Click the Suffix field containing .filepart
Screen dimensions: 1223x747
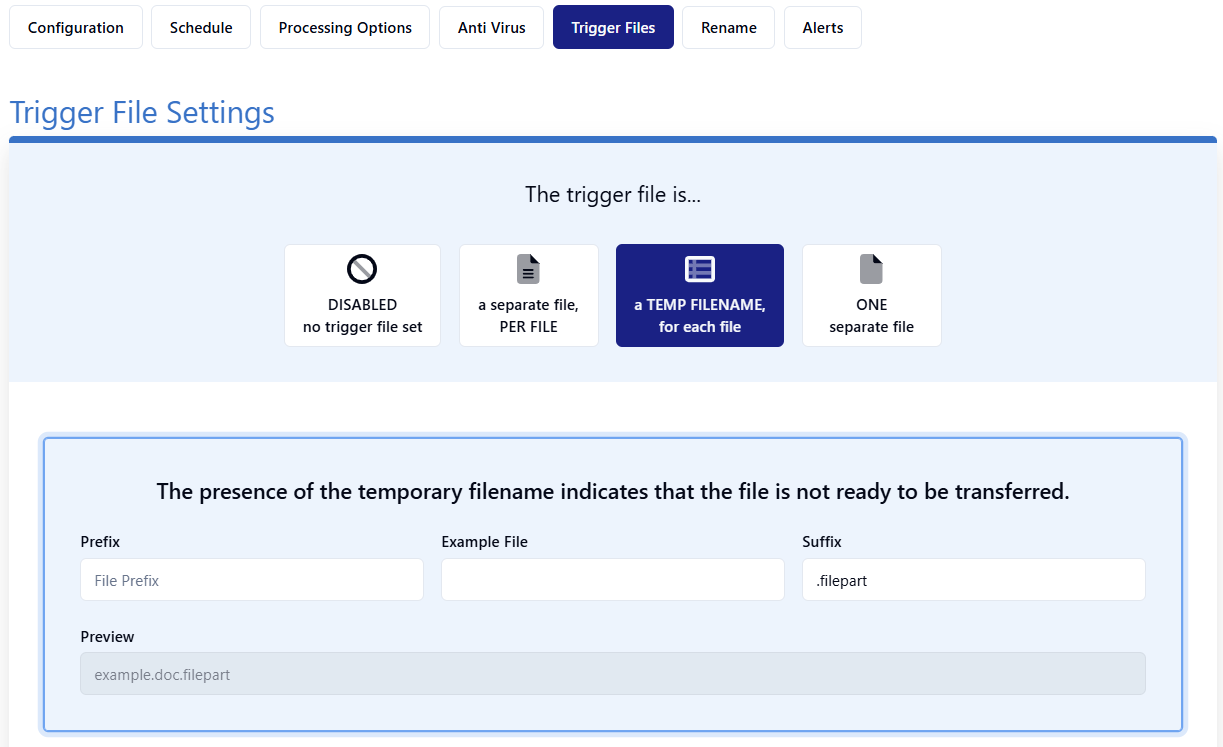(973, 580)
